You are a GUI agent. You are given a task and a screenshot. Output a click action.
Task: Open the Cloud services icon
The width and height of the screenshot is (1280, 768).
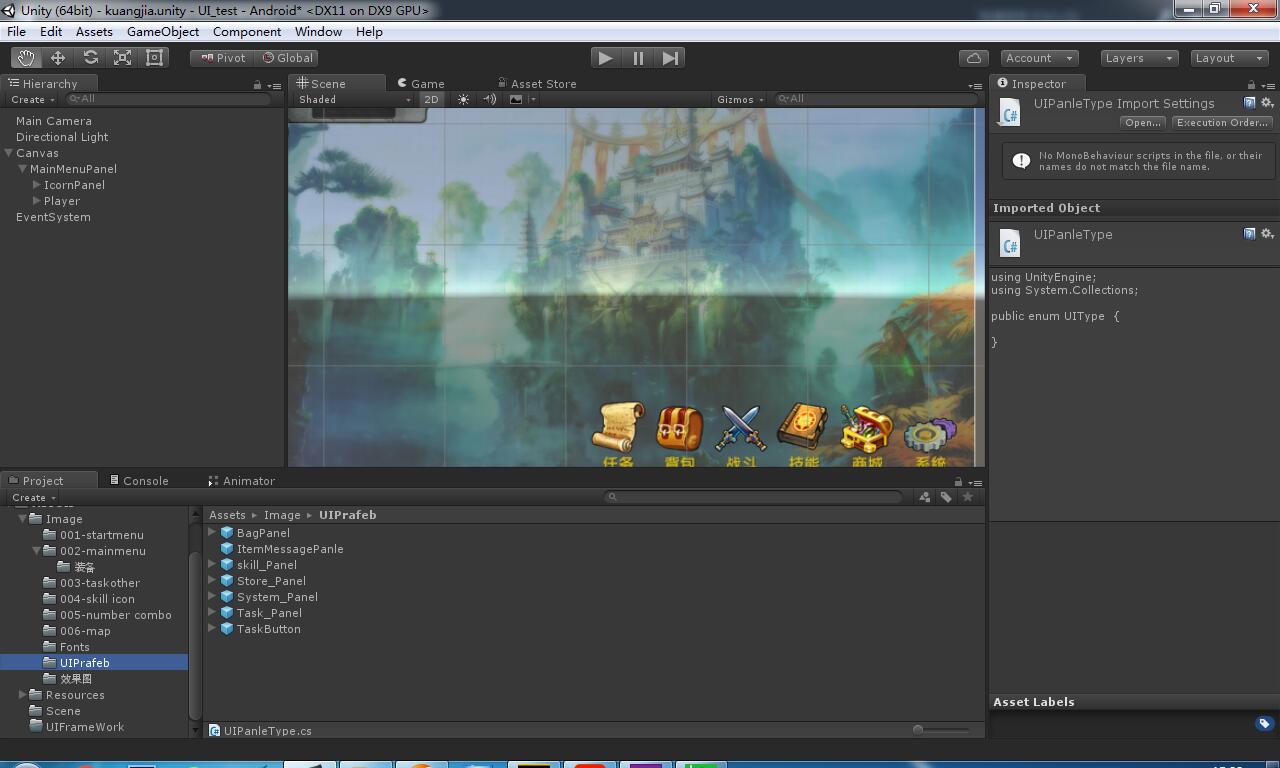click(973, 58)
